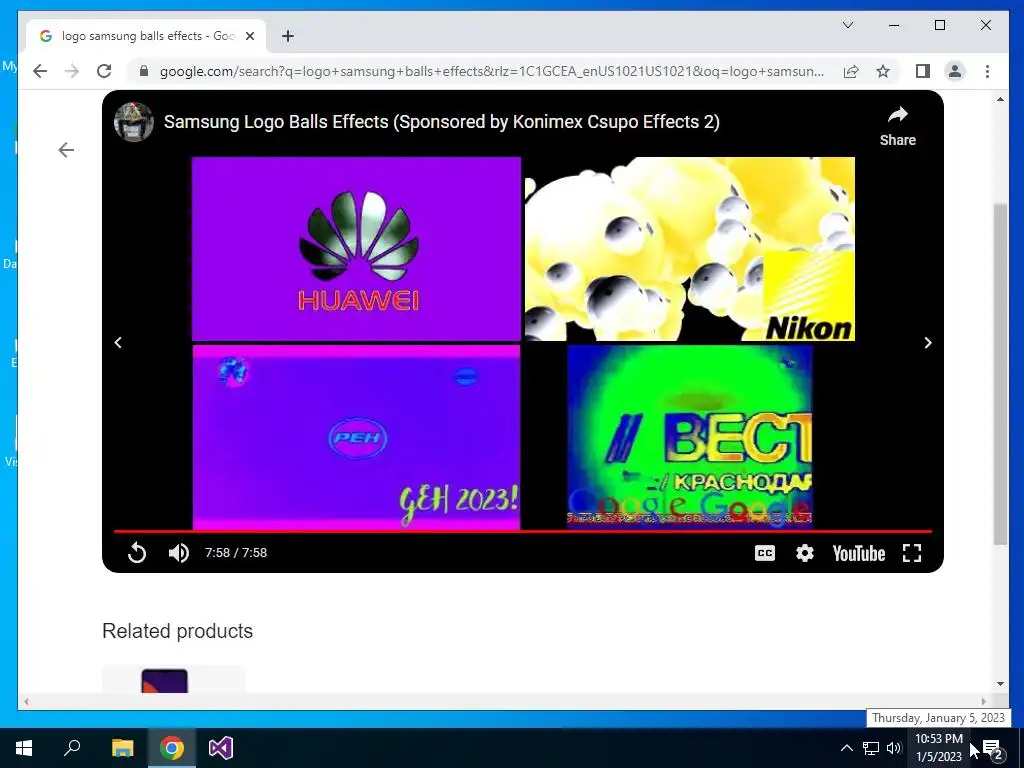This screenshot has height=768, width=1024.
Task: Seek in the red video progress bar
Action: click(522, 532)
